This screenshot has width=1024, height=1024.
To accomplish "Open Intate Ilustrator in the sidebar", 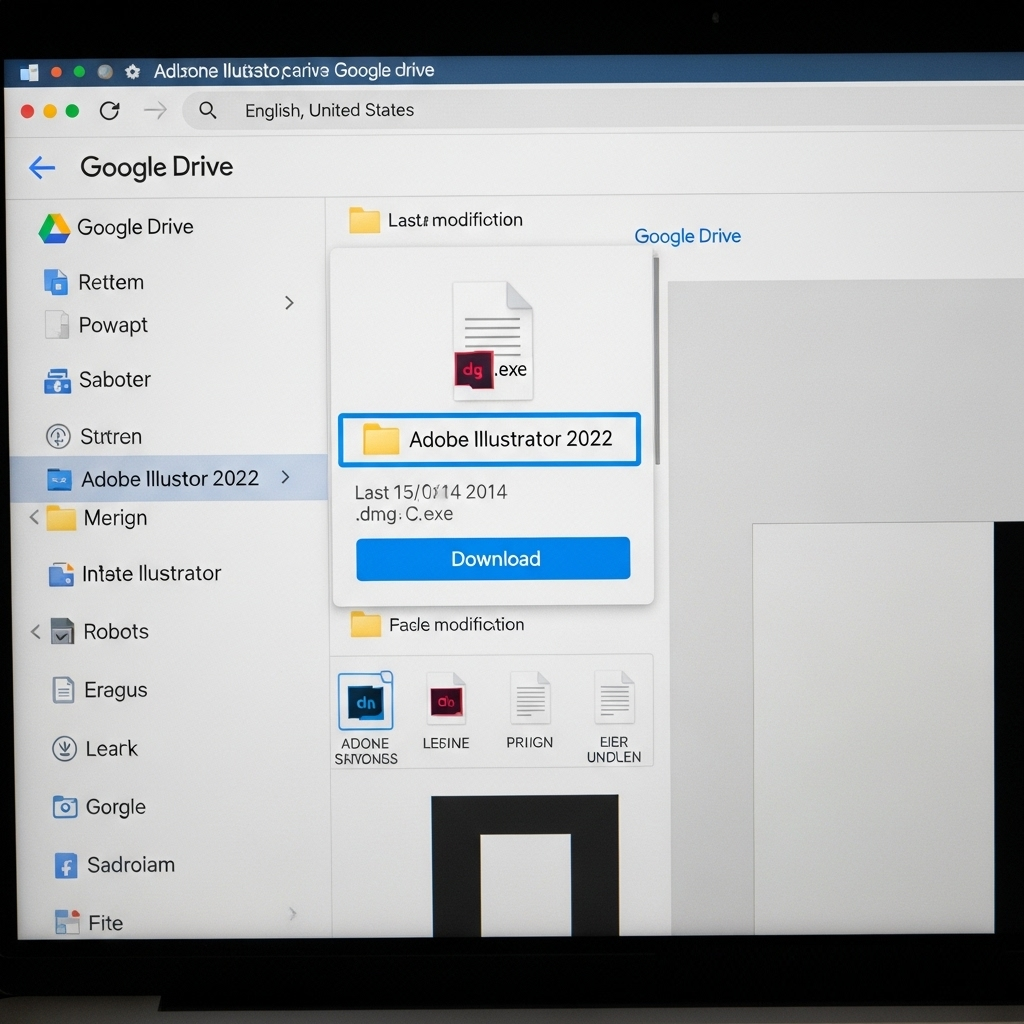I will point(135,574).
